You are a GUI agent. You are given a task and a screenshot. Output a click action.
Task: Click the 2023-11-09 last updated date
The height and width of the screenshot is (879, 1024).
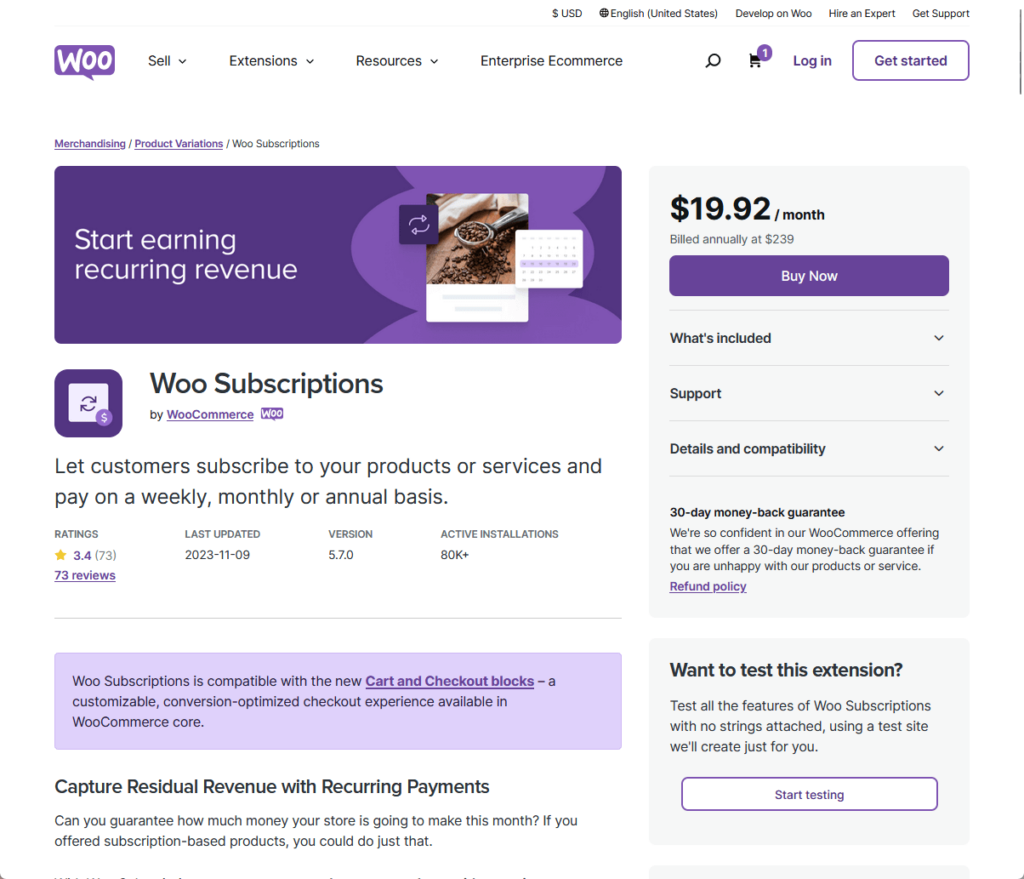pyautogui.click(x=217, y=555)
